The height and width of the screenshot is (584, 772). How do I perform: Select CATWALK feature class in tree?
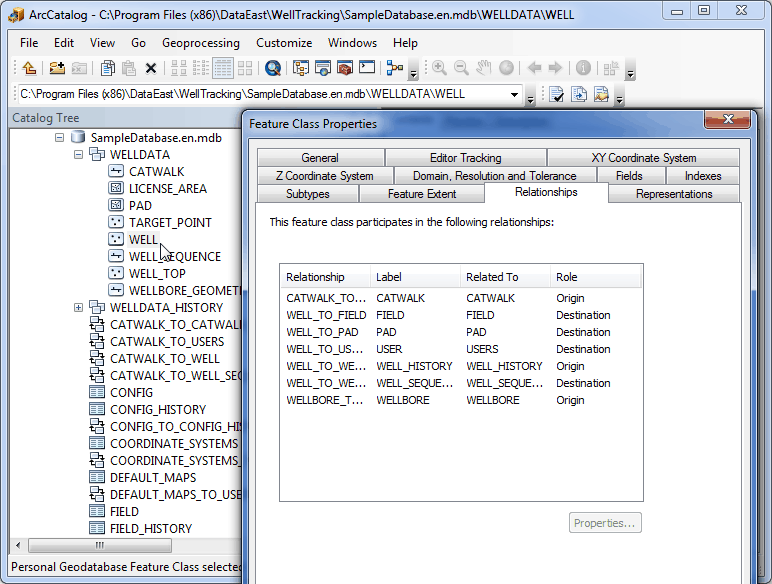click(x=156, y=172)
